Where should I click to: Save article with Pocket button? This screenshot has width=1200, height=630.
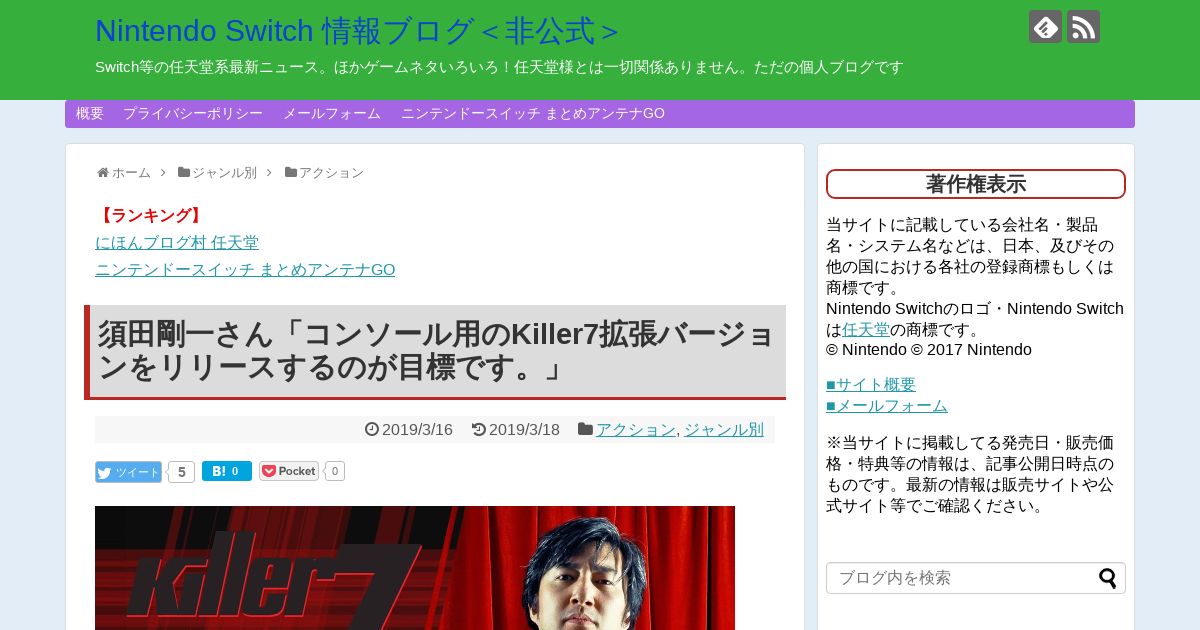(289, 471)
